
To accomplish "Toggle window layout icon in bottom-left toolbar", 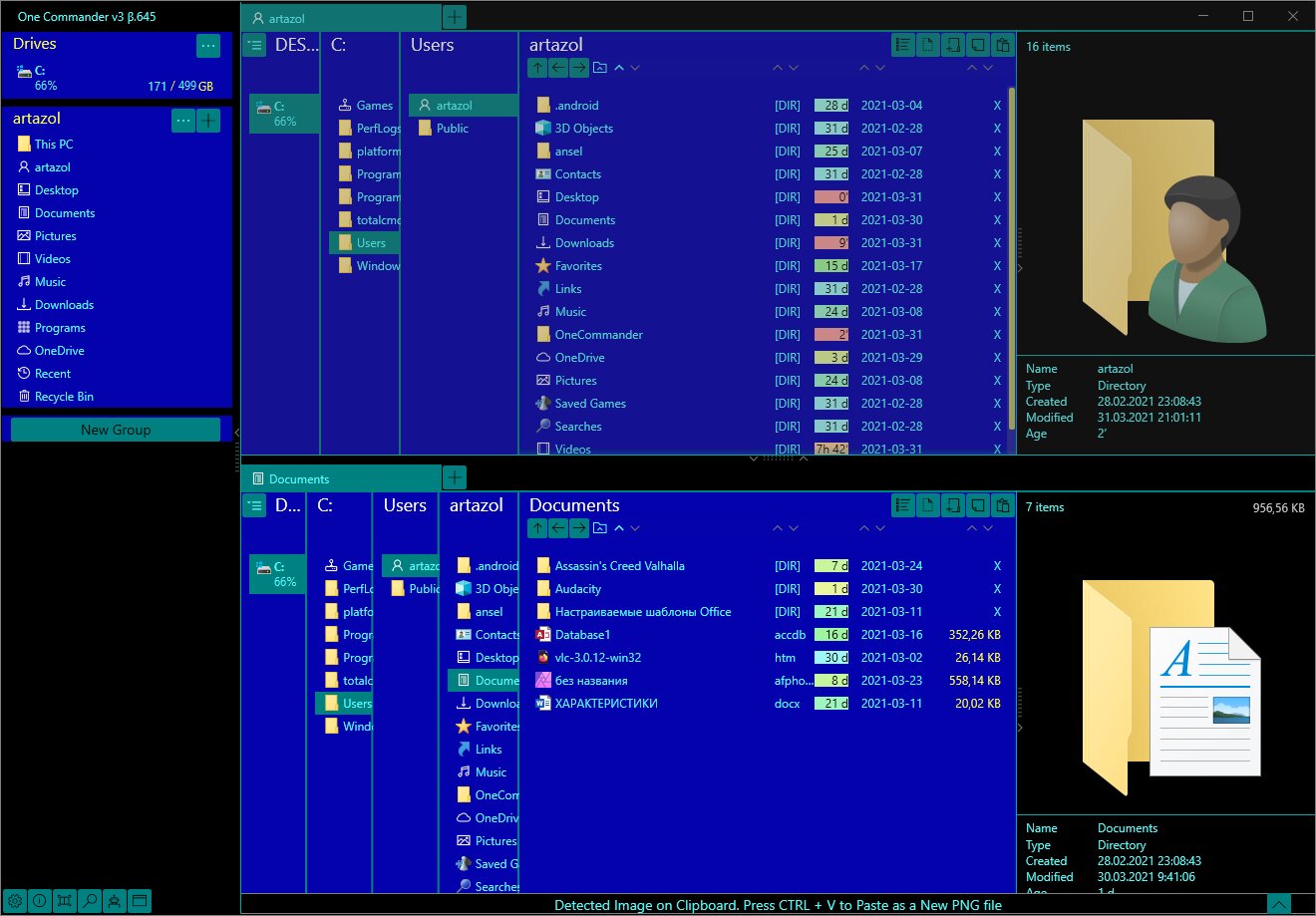I will (140, 901).
